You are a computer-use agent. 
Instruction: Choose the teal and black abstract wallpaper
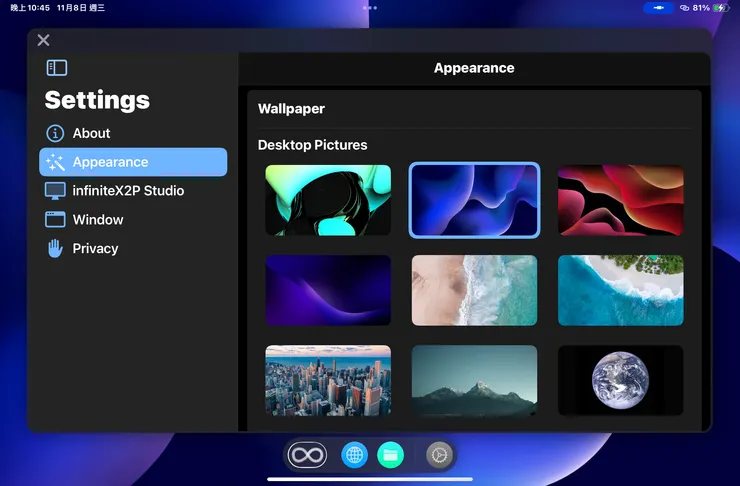[328, 200]
